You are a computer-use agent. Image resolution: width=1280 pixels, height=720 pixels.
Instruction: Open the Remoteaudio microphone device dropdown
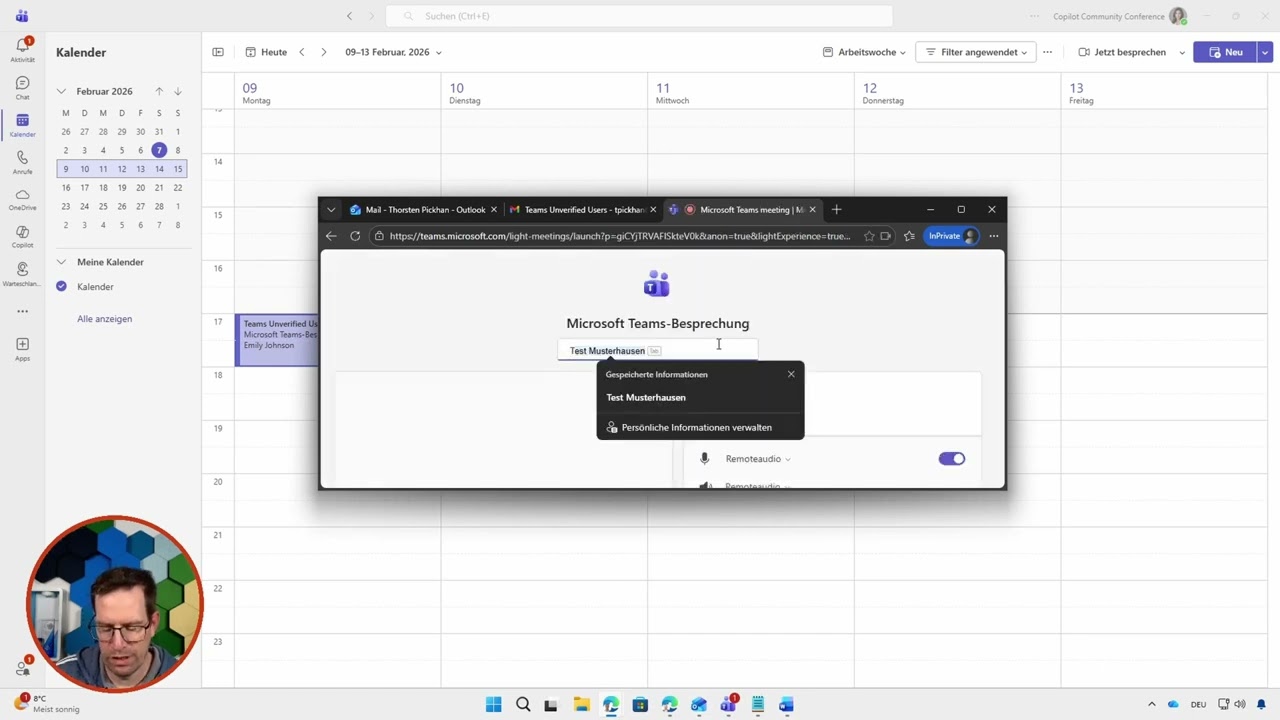[758, 459]
